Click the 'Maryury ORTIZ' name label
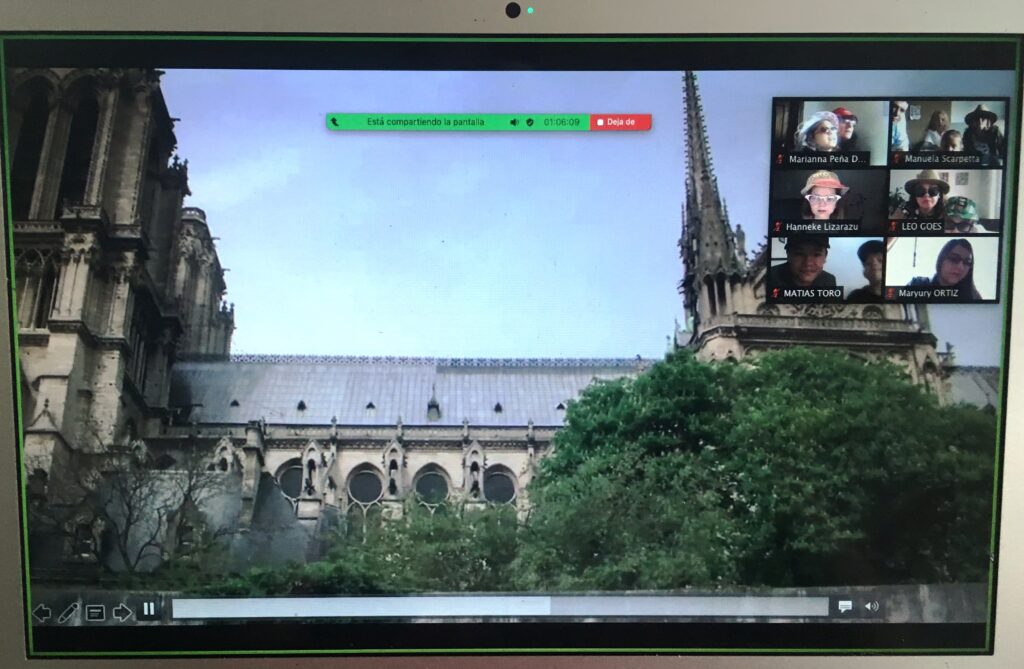 pyautogui.click(x=928, y=293)
